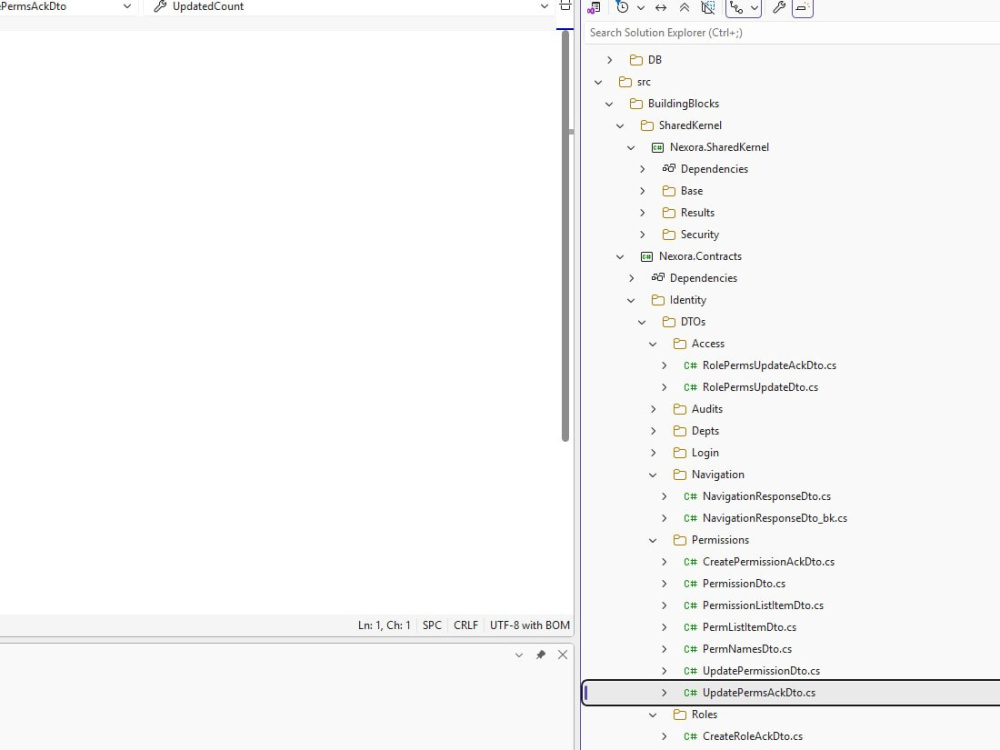Expand Dependencies under Nexora.SharedKernel
The height and width of the screenshot is (750, 1000).
tap(642, 169)
